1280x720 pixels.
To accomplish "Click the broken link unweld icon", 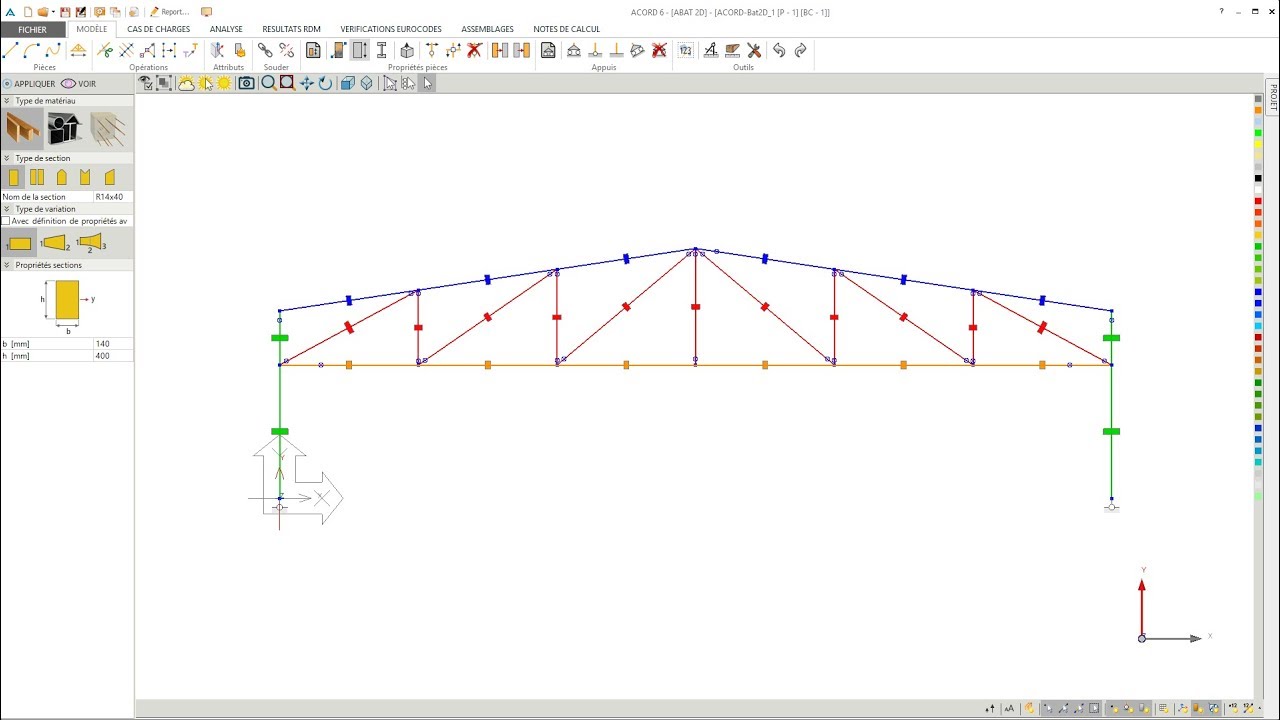I will click(x=286, y=50).
